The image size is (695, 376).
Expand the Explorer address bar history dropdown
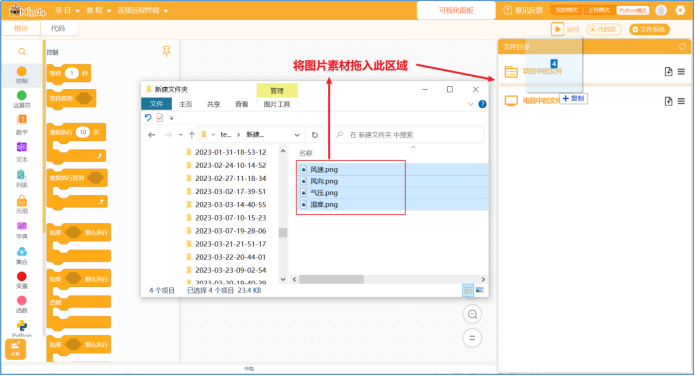[297, 135]
